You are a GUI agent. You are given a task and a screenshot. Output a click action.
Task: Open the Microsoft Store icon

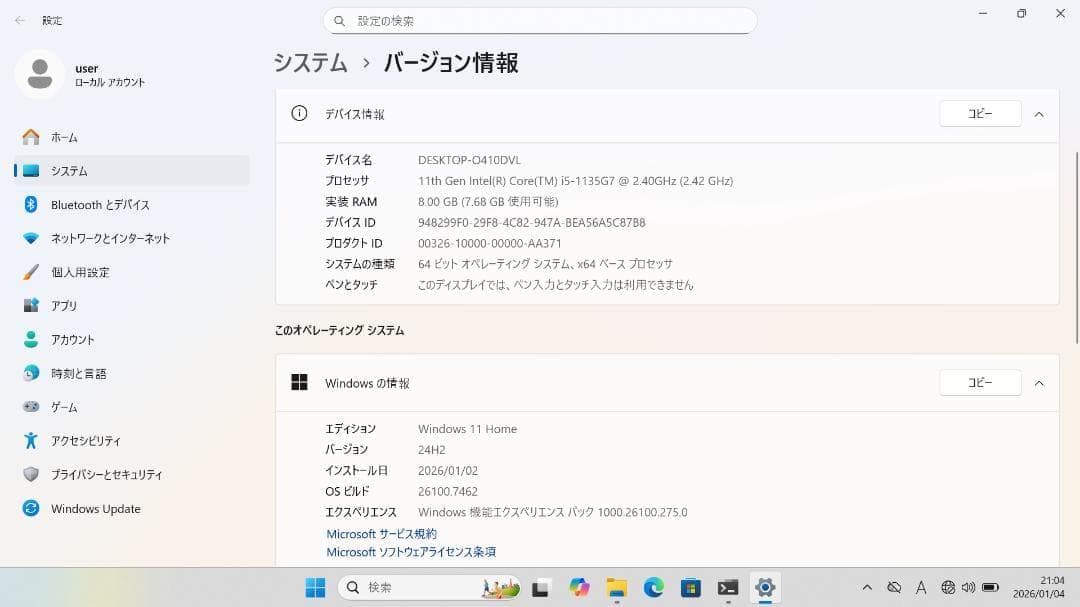click(692, 588)
